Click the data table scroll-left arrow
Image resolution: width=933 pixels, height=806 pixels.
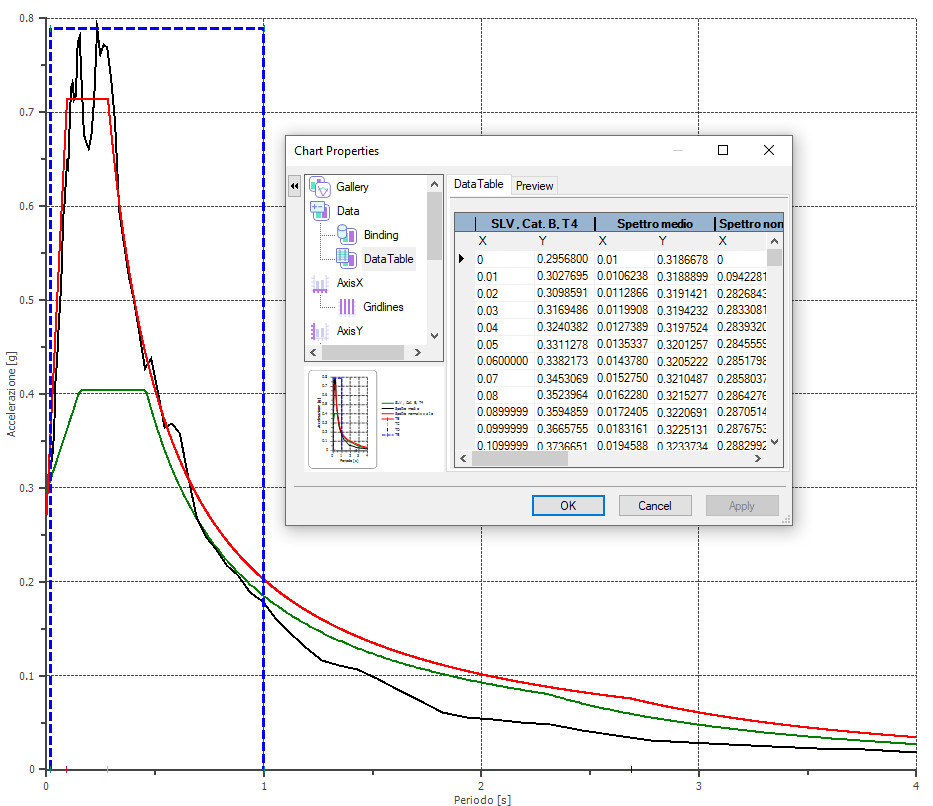[464, 459]
